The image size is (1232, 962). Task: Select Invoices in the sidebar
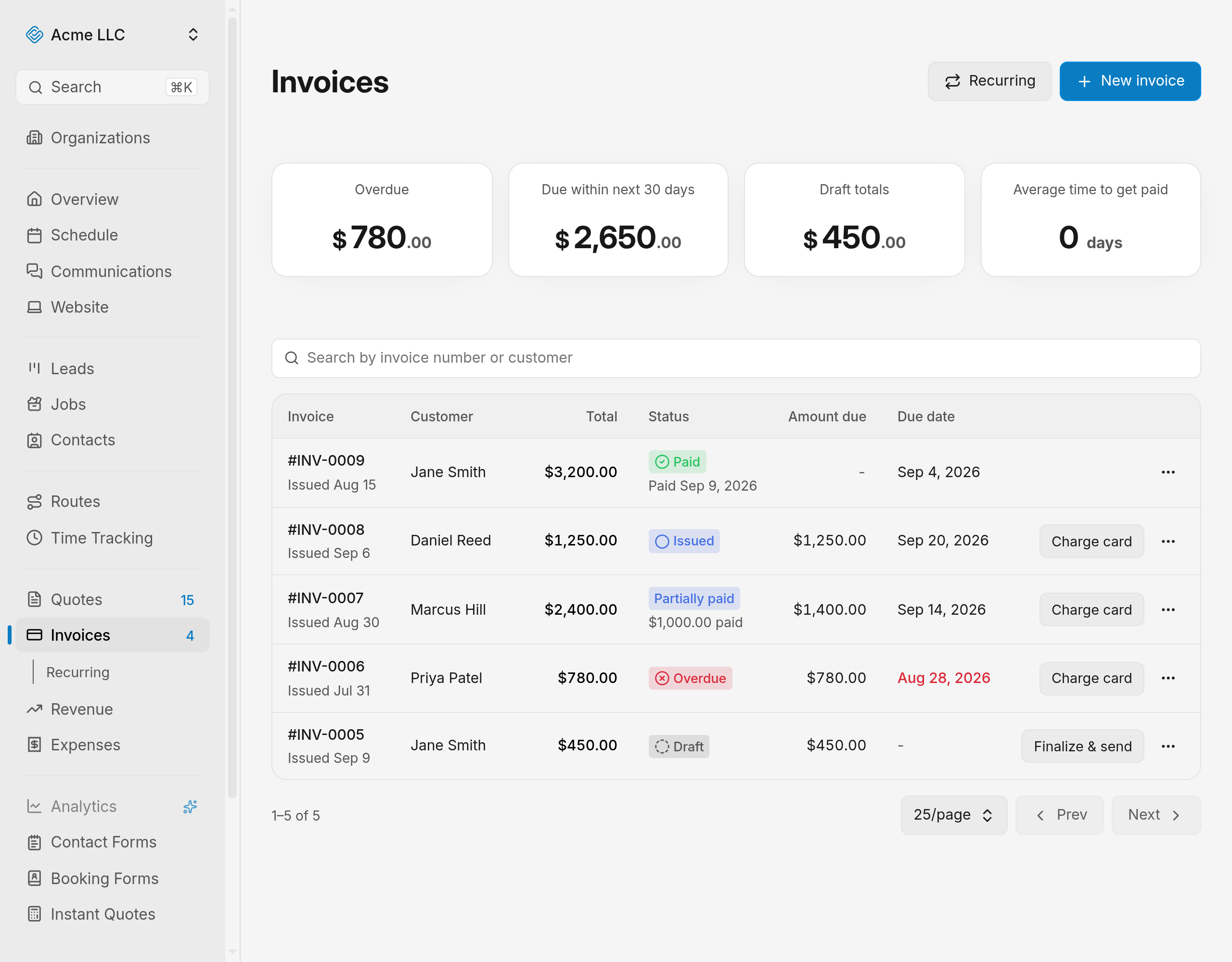pos(112,635)
